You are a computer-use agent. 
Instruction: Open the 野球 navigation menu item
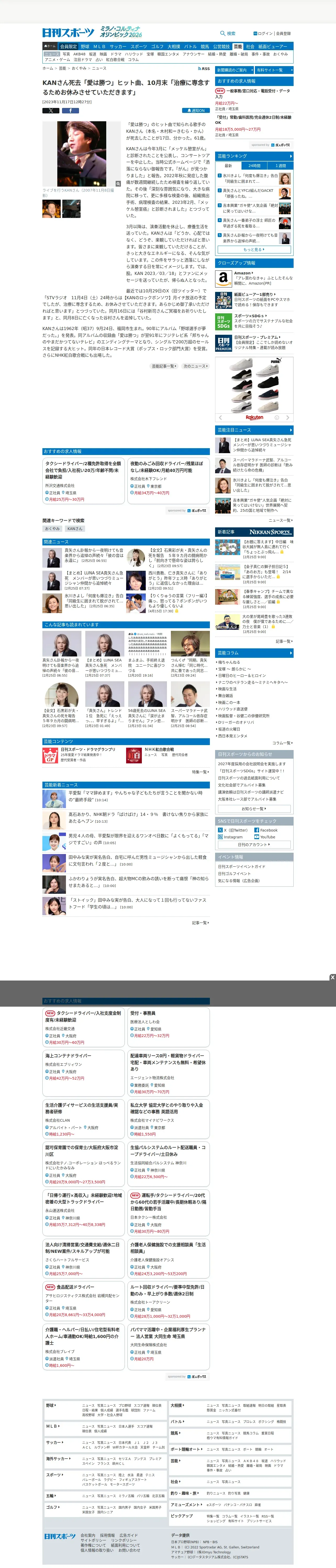click(85, 46)
